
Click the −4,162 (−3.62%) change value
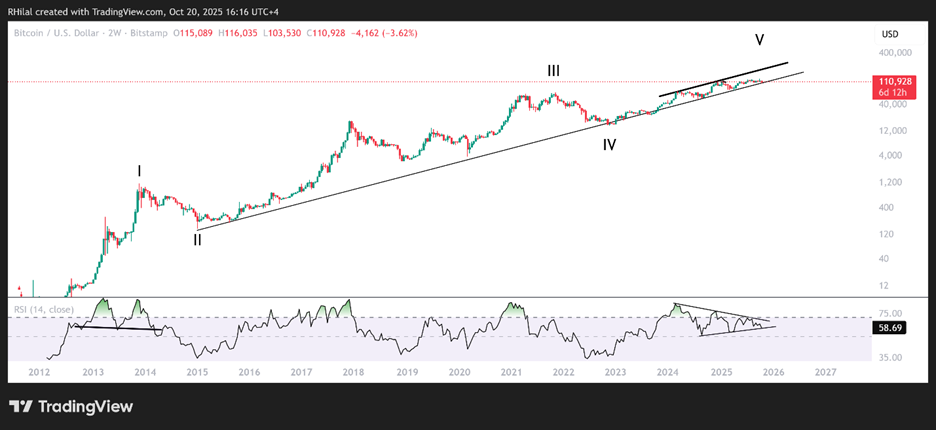(385, 33)
